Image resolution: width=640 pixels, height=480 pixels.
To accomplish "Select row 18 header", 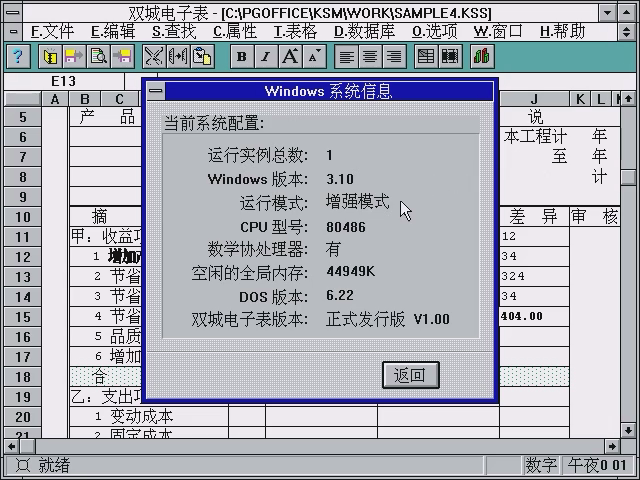I will (x=23, y=377).
